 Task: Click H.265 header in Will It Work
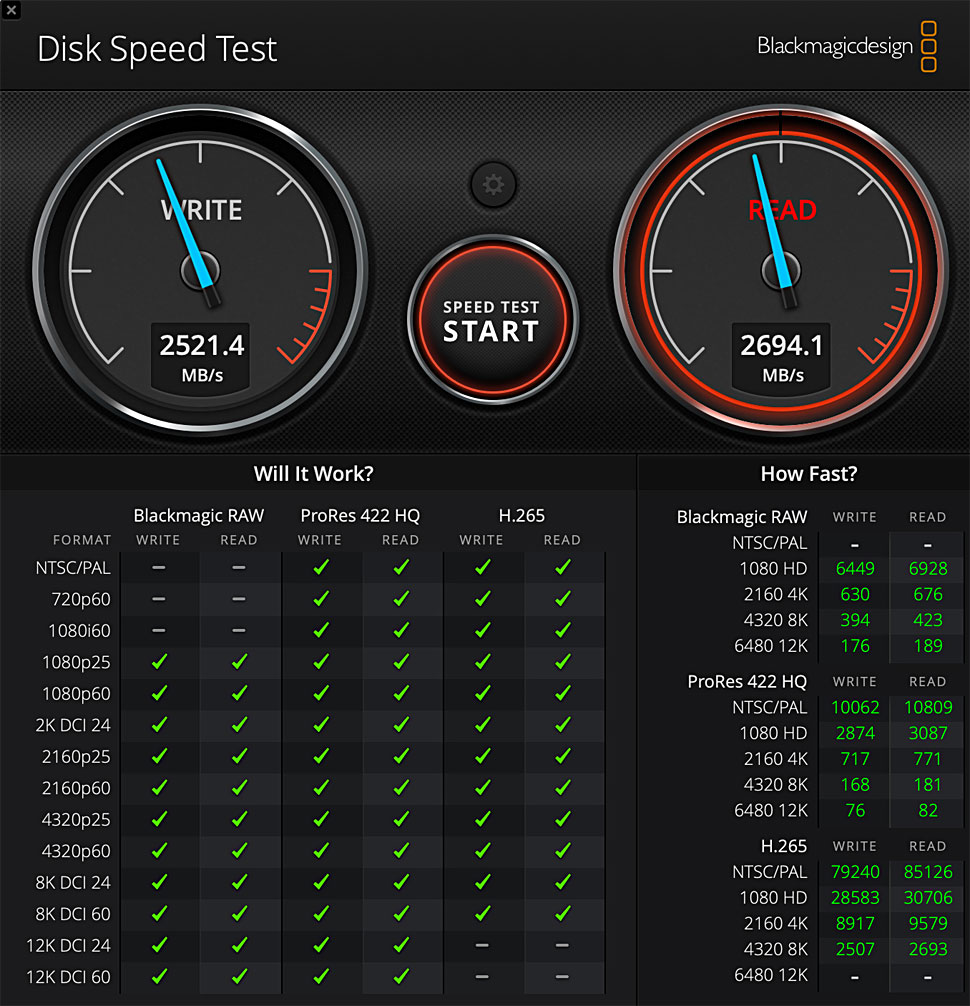point(522,515)
